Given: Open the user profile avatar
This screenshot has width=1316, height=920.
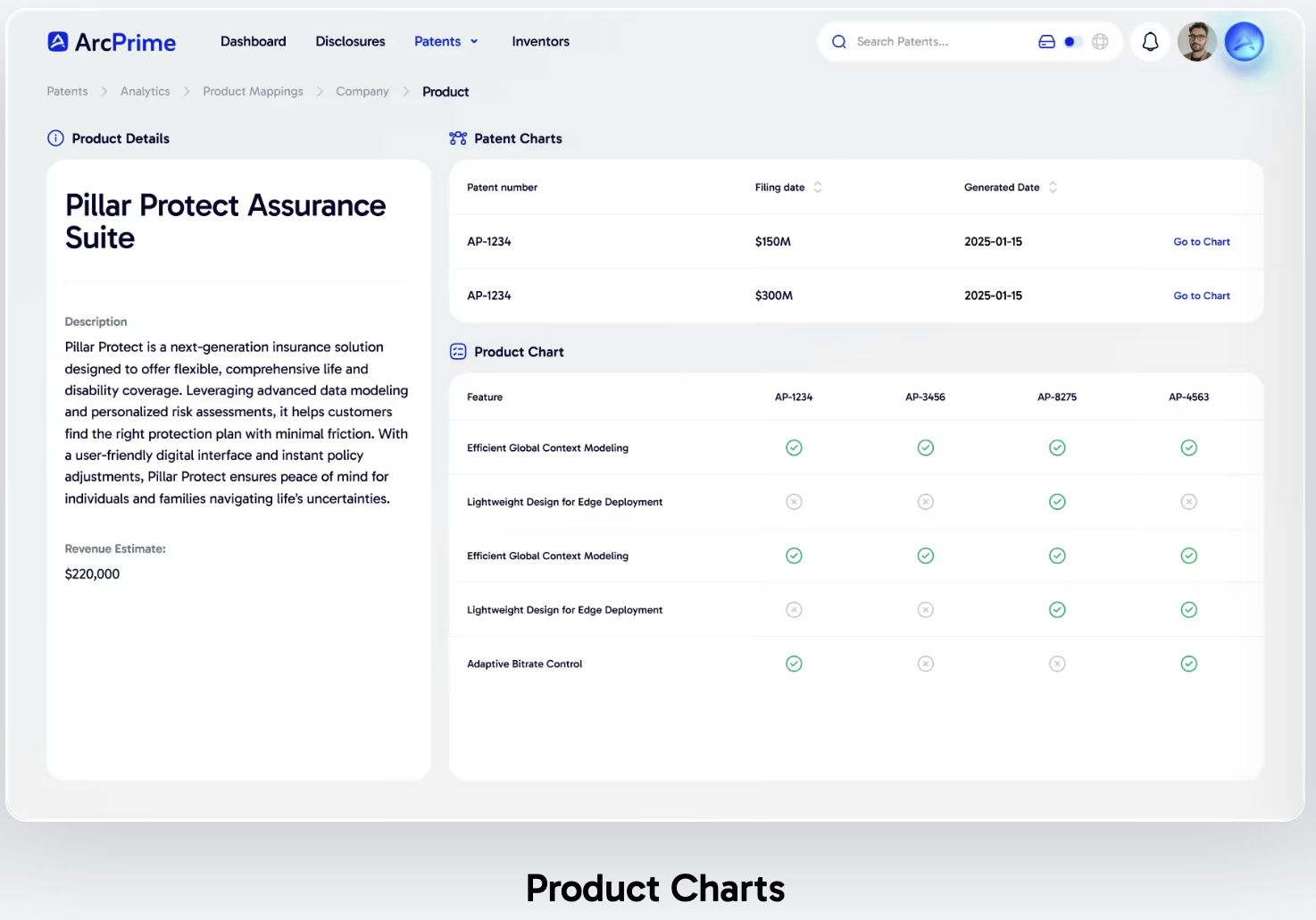Looking at the screenshot, I should click(x=1196, y=42).
